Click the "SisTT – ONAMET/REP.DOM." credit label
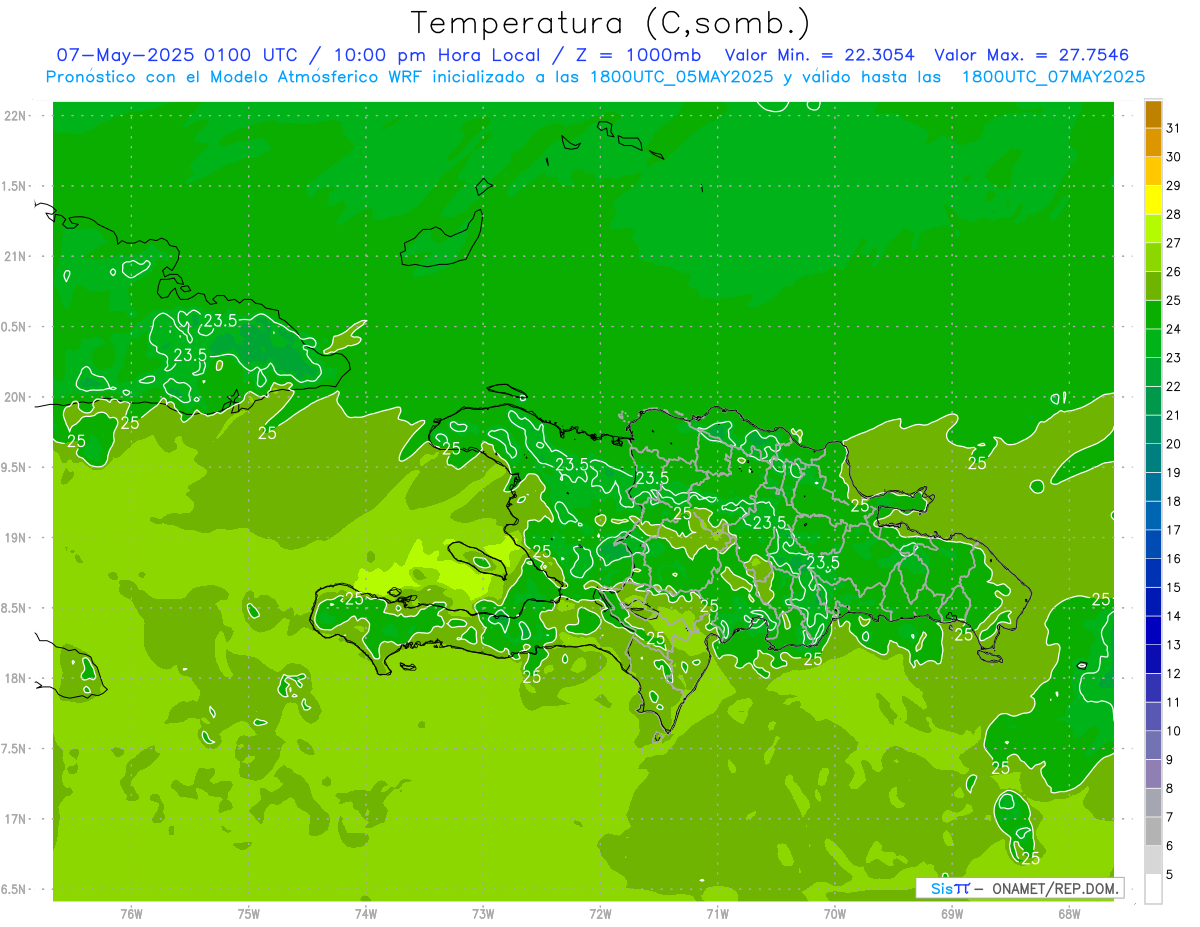The height and width of the screenshot is (927, 1200). pyautogui.click(x=1020, y=888)
